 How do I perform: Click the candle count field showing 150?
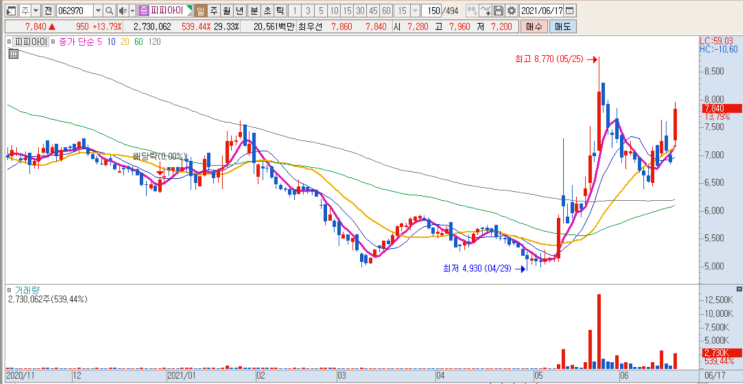click(431, 10)
